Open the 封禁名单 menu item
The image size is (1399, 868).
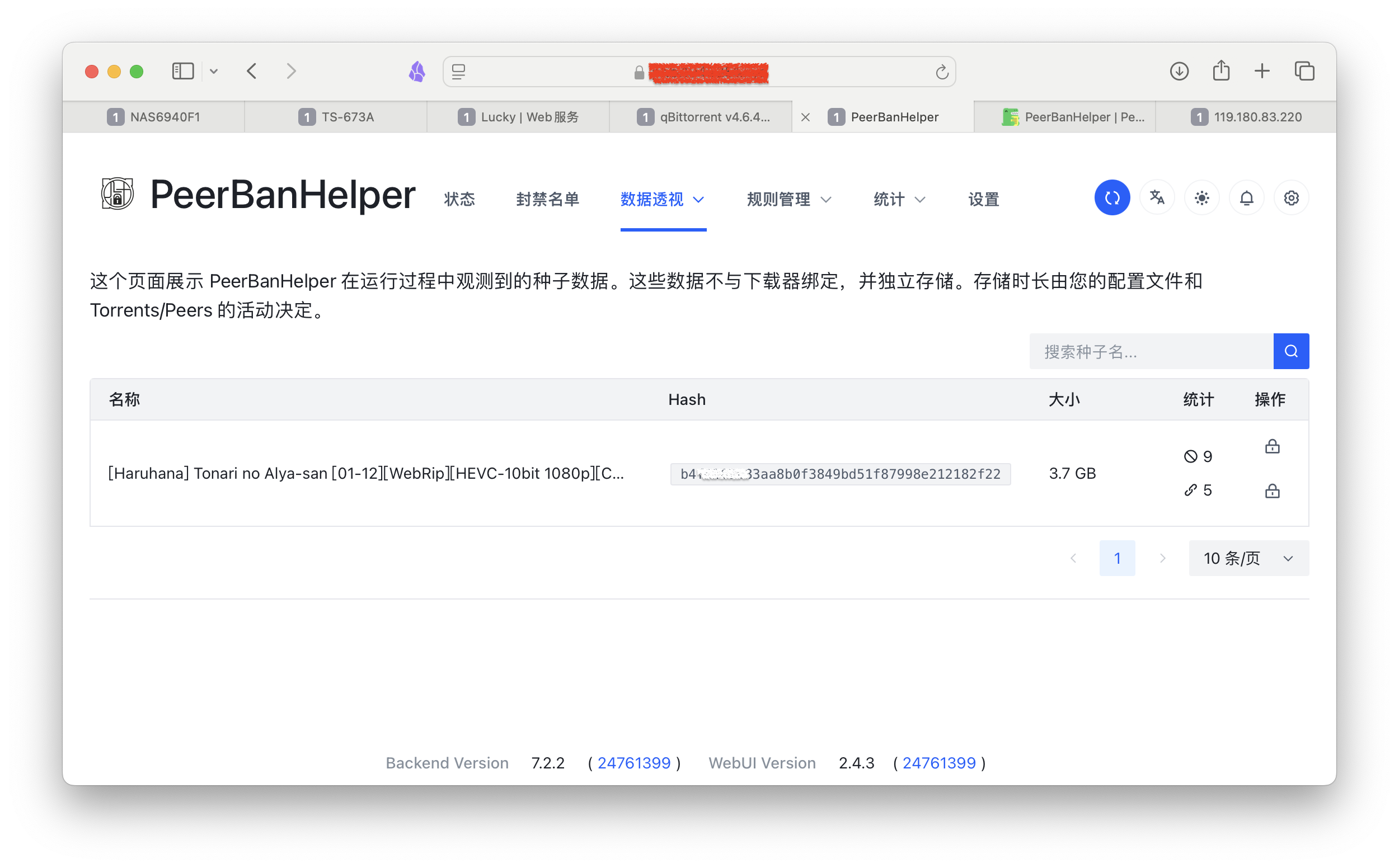click(x=547, y=200)
